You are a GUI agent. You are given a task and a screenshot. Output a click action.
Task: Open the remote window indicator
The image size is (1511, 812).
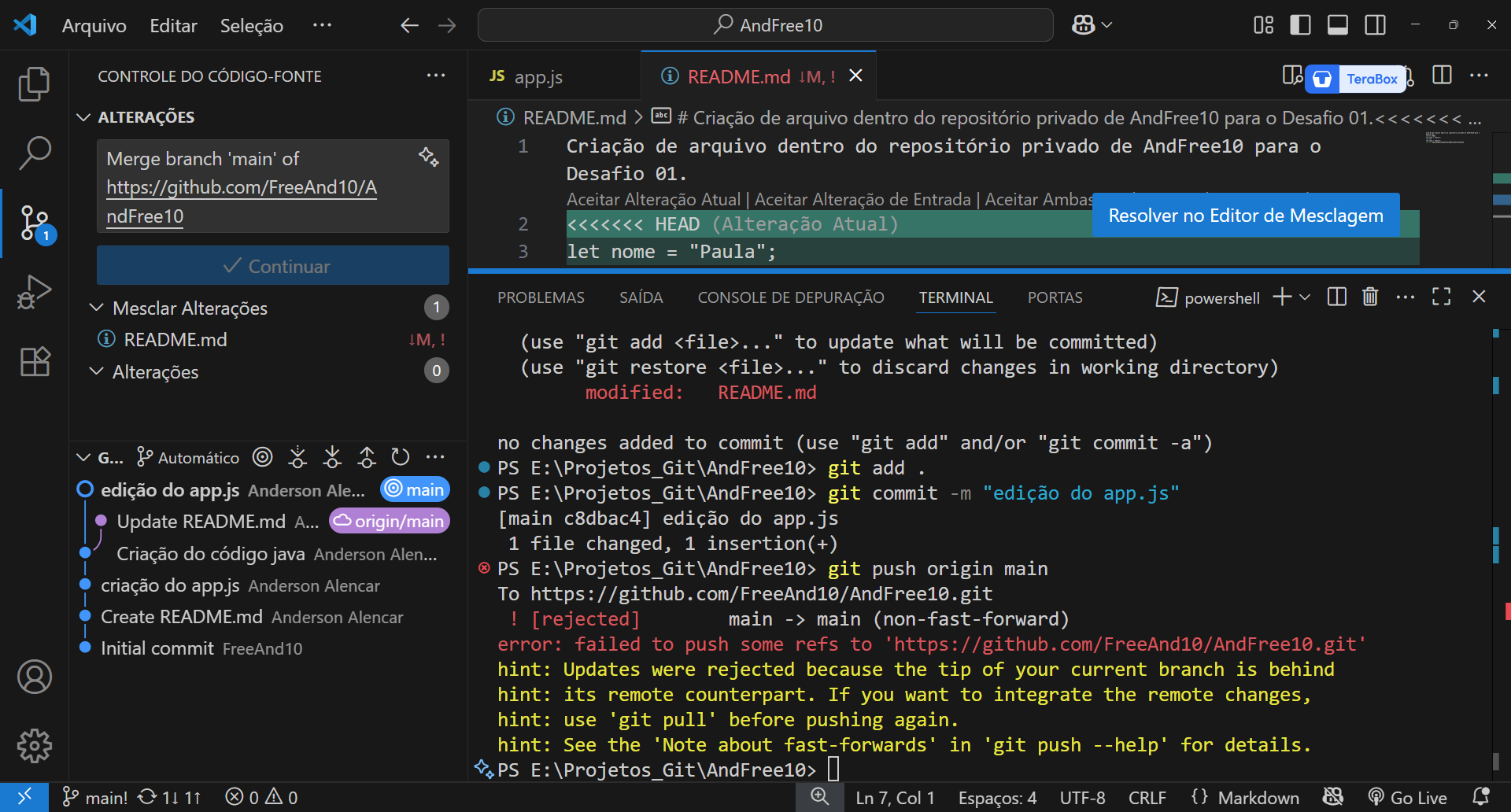[24, 797]
